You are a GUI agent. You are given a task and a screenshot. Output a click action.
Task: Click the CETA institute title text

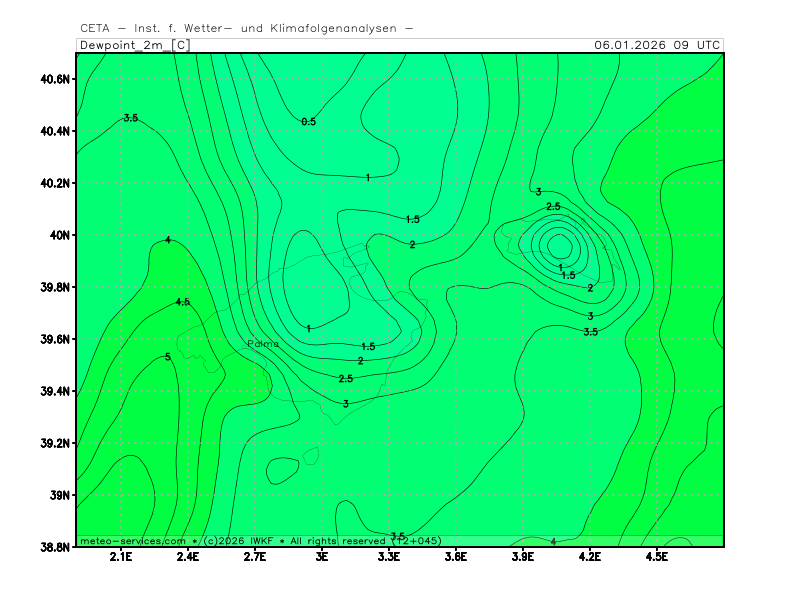point(246,28)
